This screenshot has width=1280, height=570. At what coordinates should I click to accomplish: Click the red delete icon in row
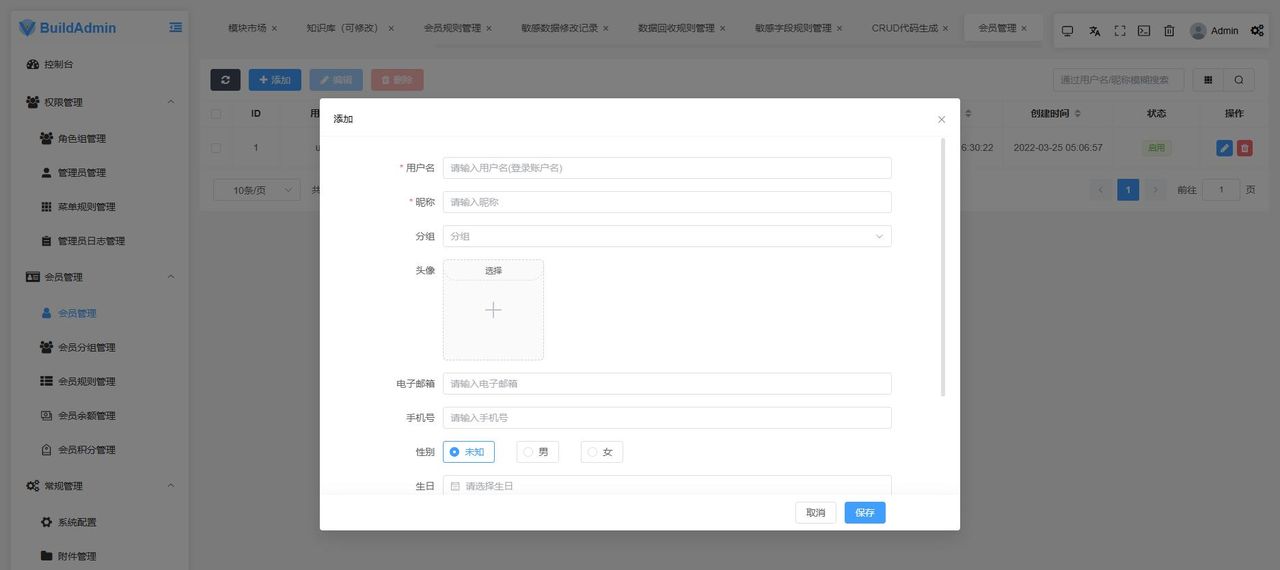(1244, 148)
